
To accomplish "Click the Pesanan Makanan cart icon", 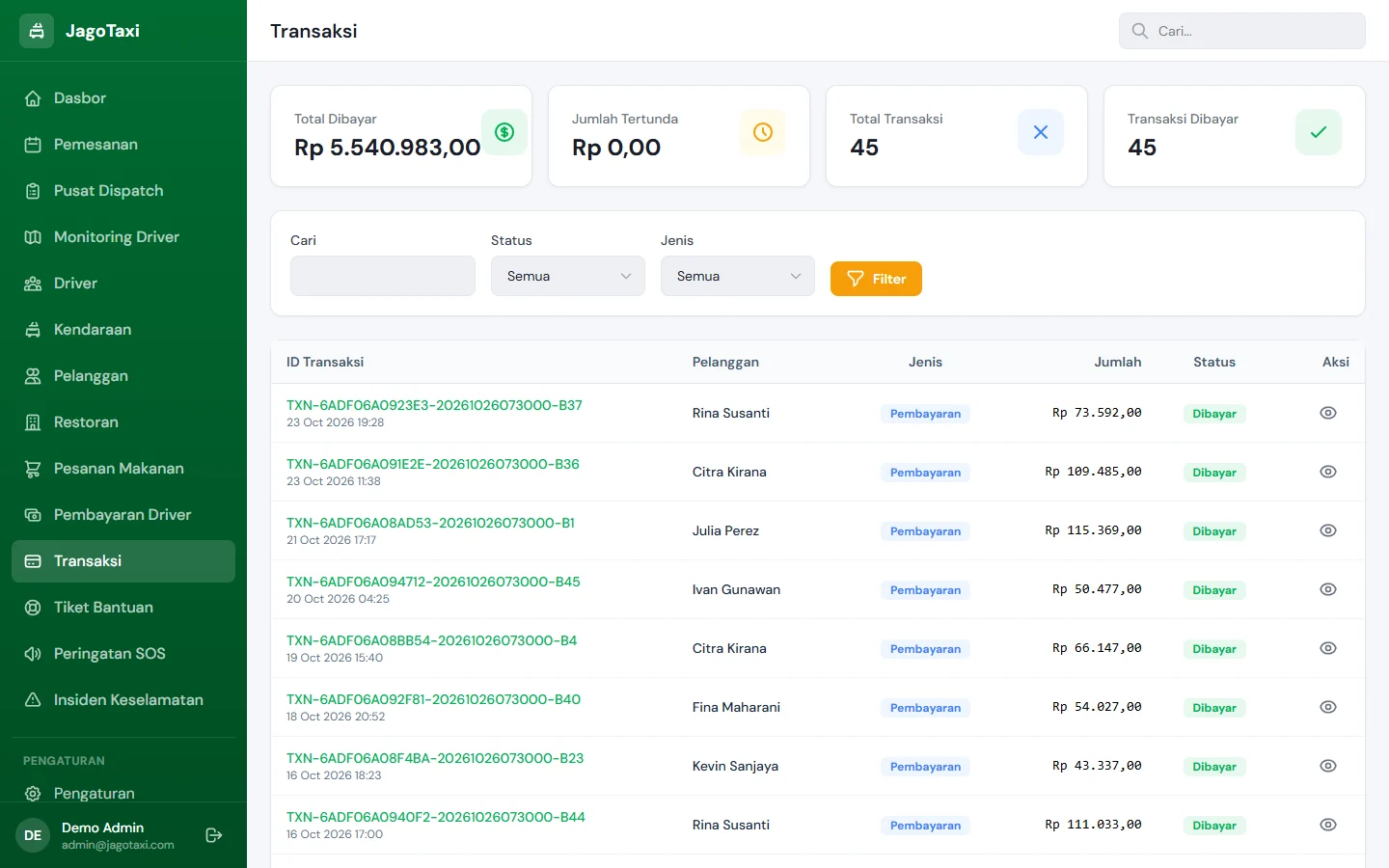I will pos(33,469).
